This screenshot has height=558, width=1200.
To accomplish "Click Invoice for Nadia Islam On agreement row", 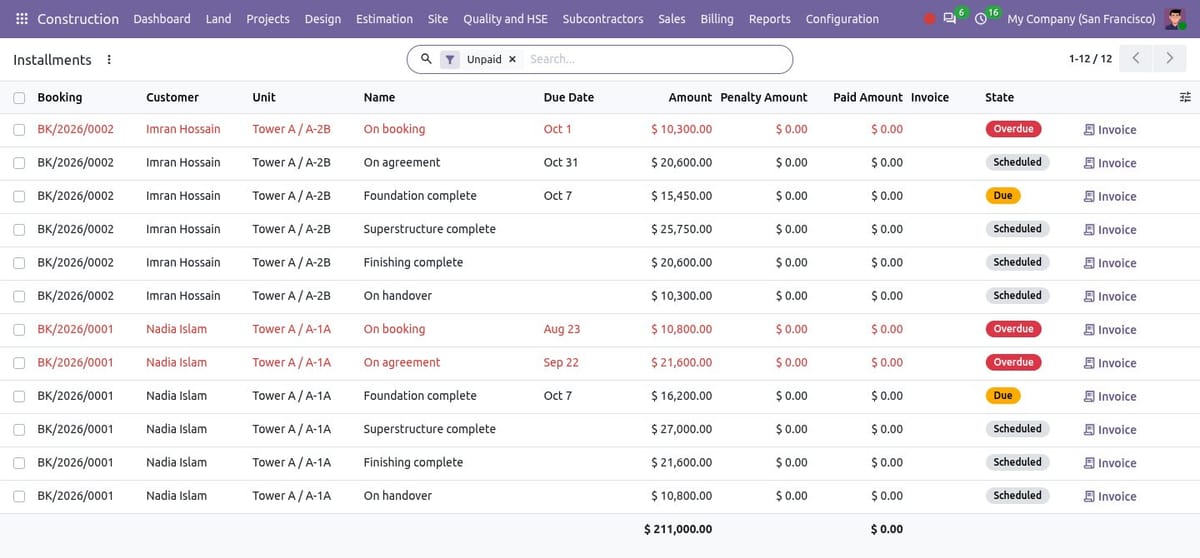I will 1110,363.
